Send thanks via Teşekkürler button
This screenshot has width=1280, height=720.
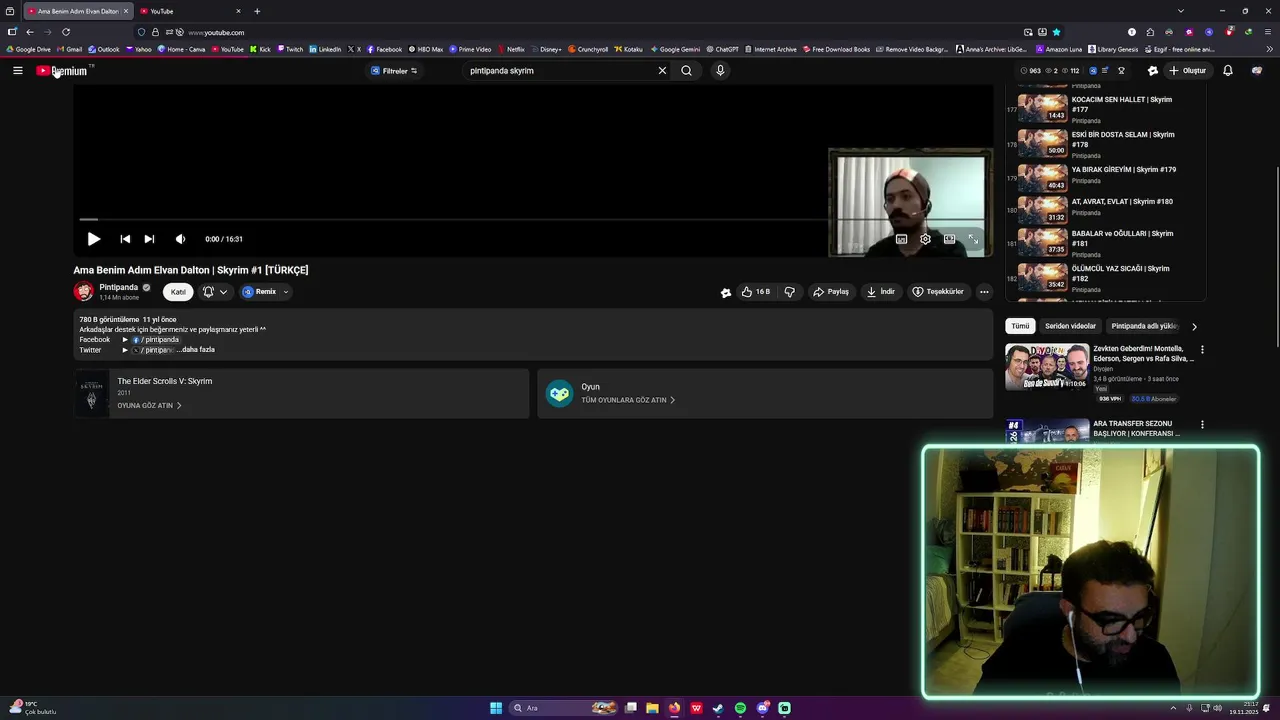pos(938,292)
